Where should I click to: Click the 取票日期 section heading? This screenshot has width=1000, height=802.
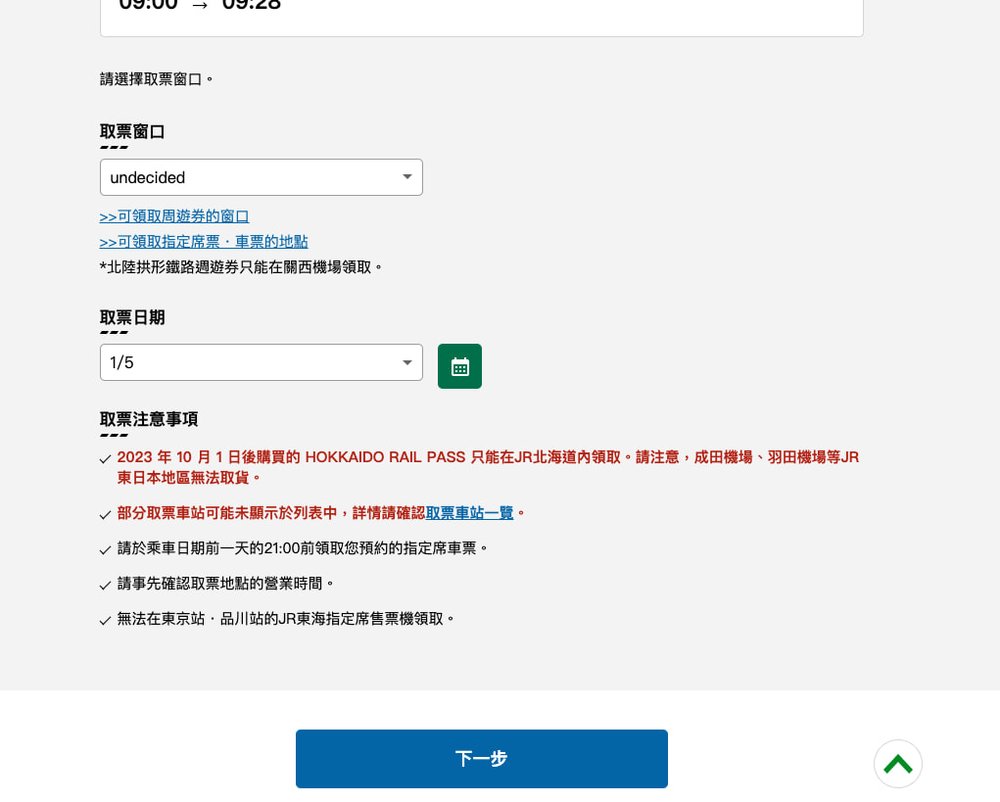132,318
